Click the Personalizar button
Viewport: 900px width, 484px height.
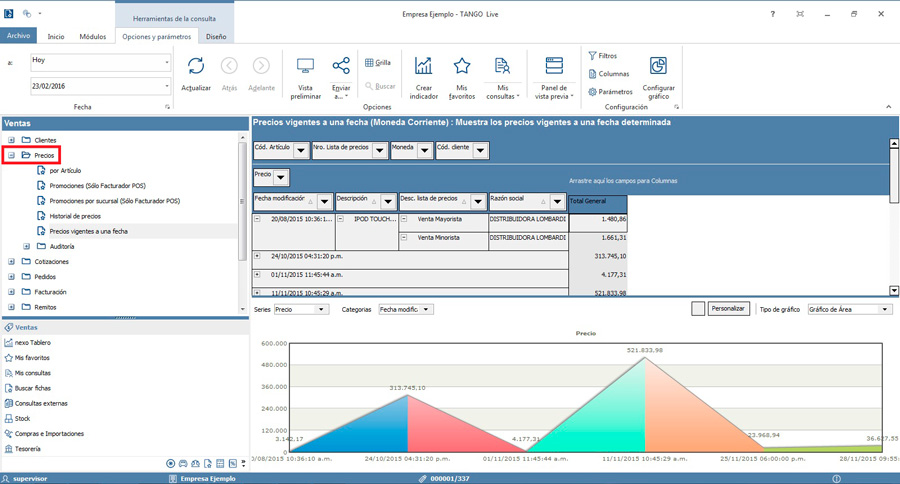click(728, 308)
